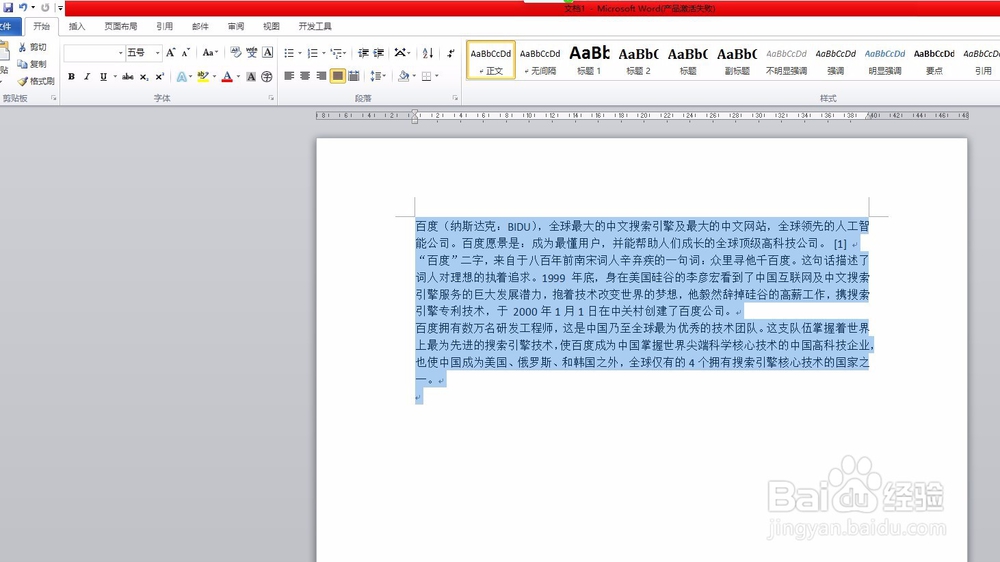Screen dimensions: 1000x562
Task: Apply the 无间隔 (No Spacing) style
Action: [x=540, y=61]
